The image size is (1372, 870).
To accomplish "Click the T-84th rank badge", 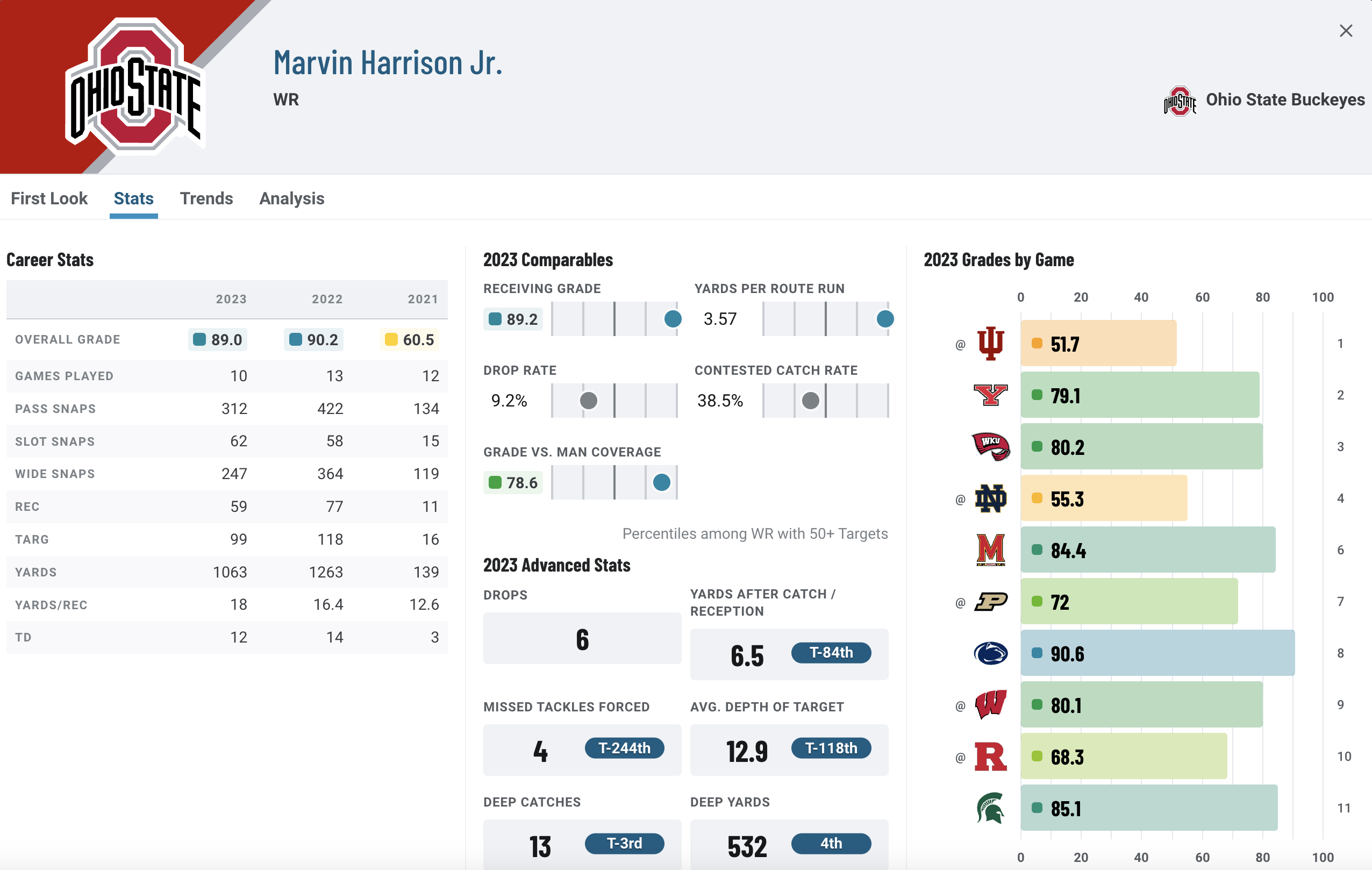I will 831,652.
